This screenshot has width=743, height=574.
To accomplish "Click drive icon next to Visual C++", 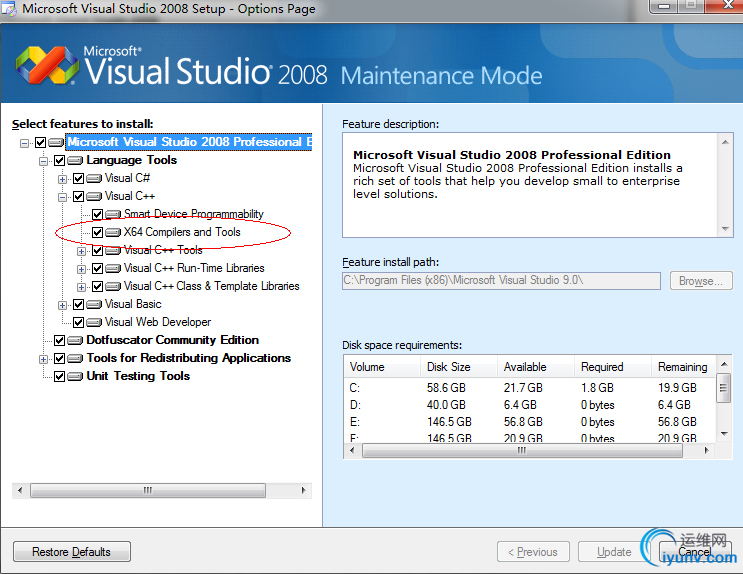I will point(94,196).
